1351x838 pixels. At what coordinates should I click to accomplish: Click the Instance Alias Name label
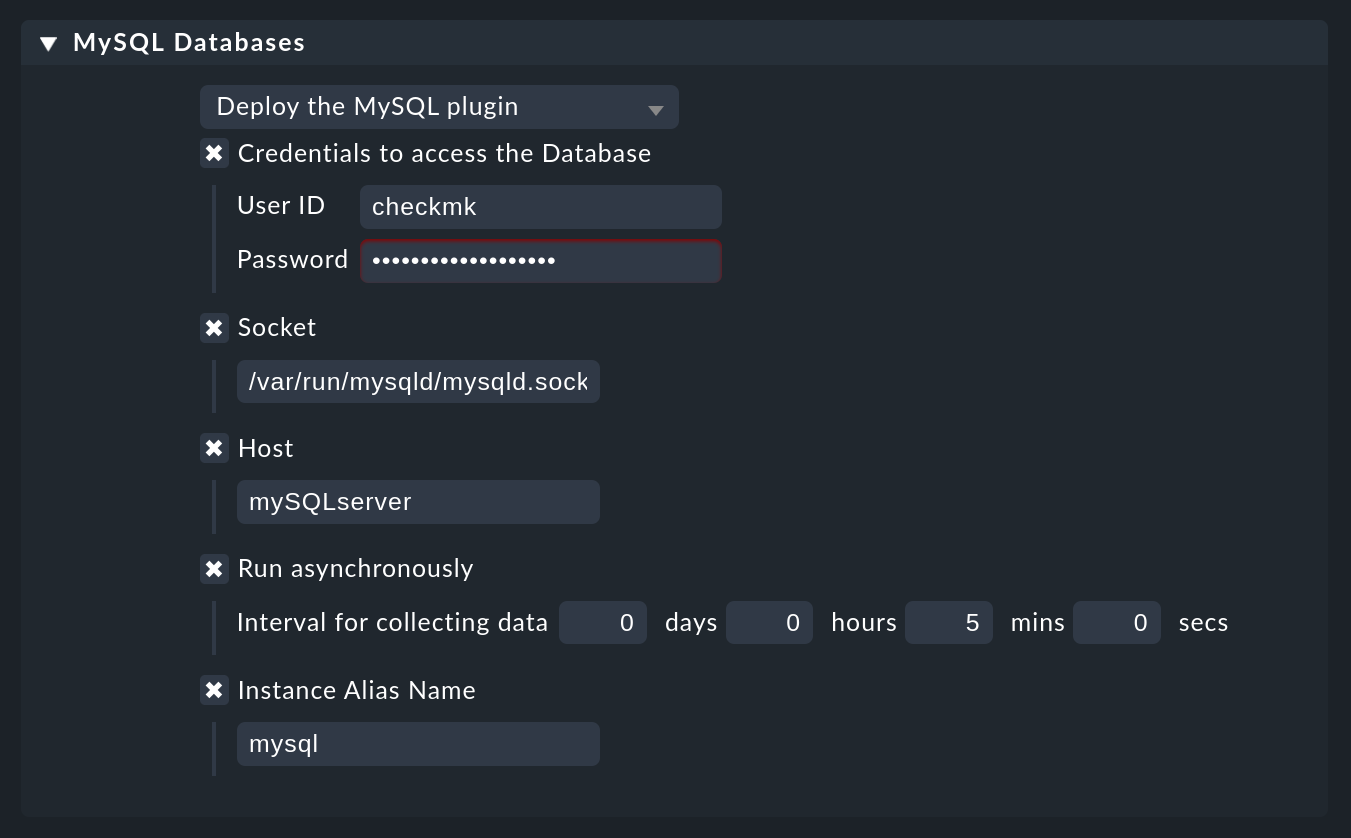point(357,690)
